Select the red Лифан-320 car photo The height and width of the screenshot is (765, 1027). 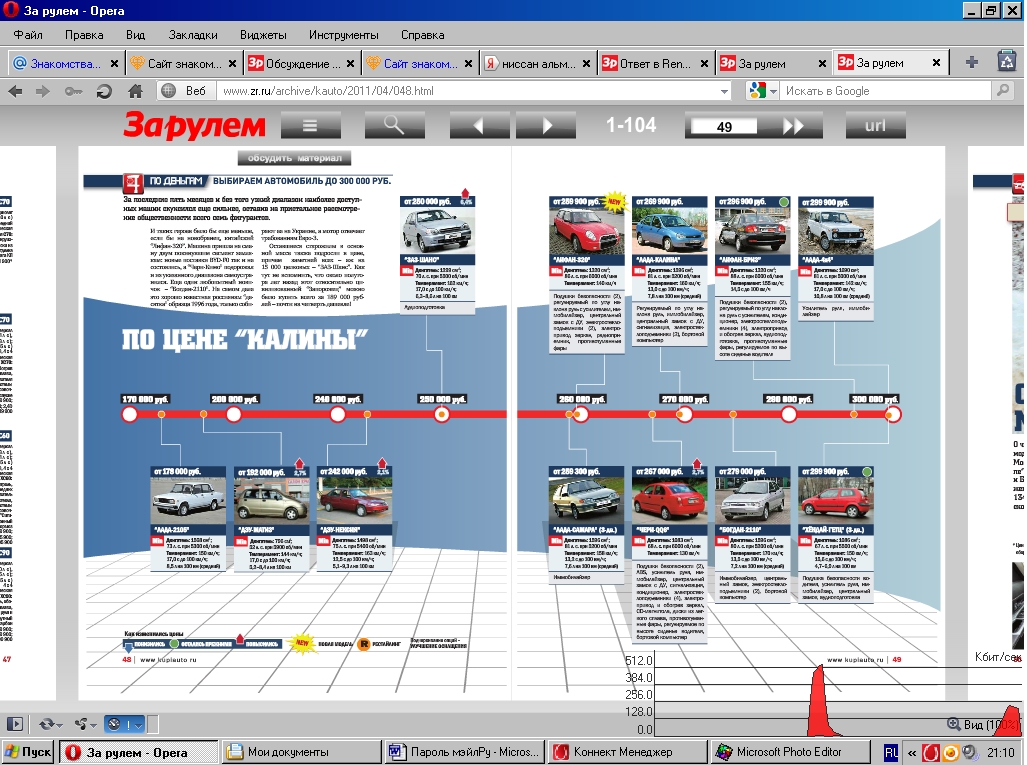(x=587, y=231)
